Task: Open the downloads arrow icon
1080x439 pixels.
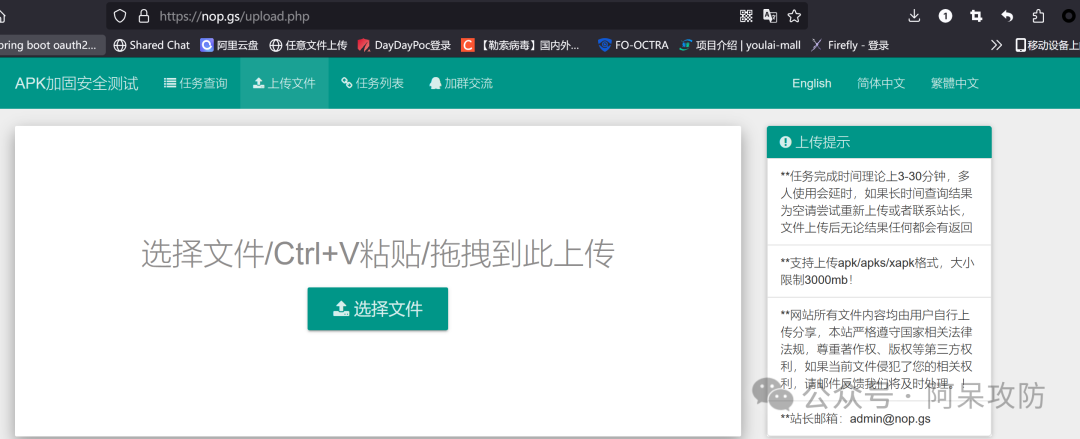Action: [x=914, y=16]
